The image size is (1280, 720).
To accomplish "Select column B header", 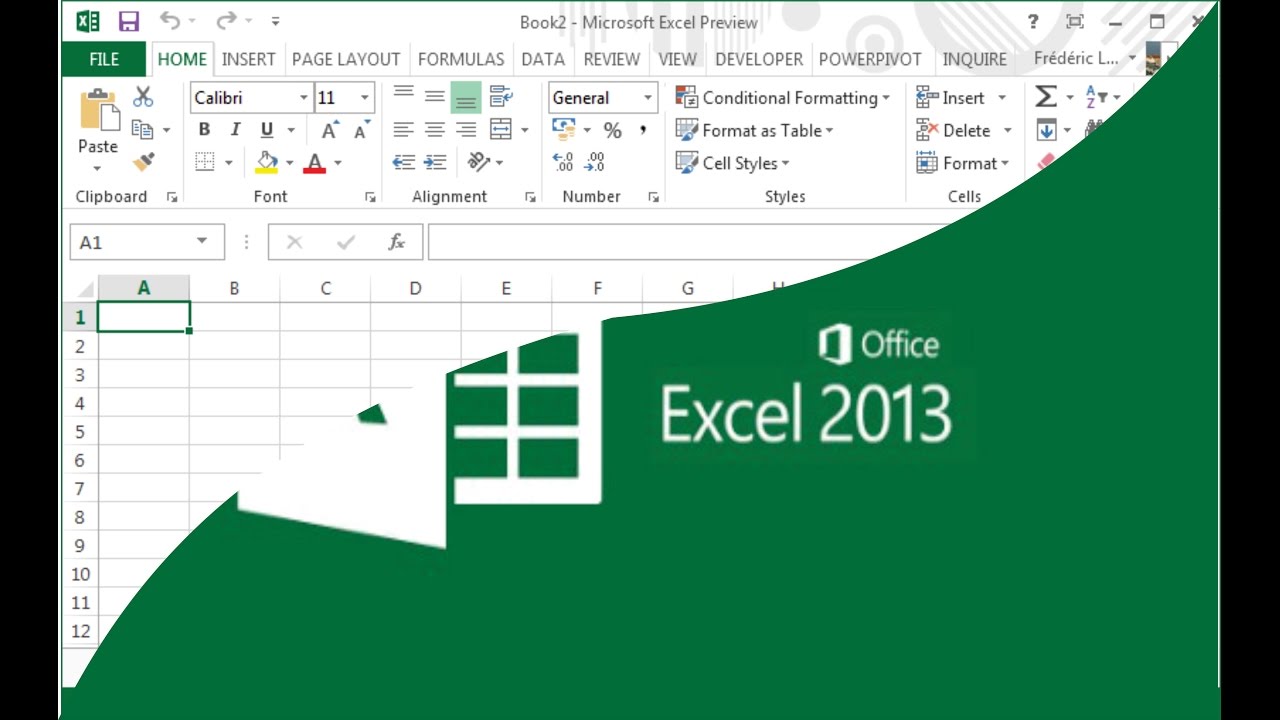I will tap(234, 288).
